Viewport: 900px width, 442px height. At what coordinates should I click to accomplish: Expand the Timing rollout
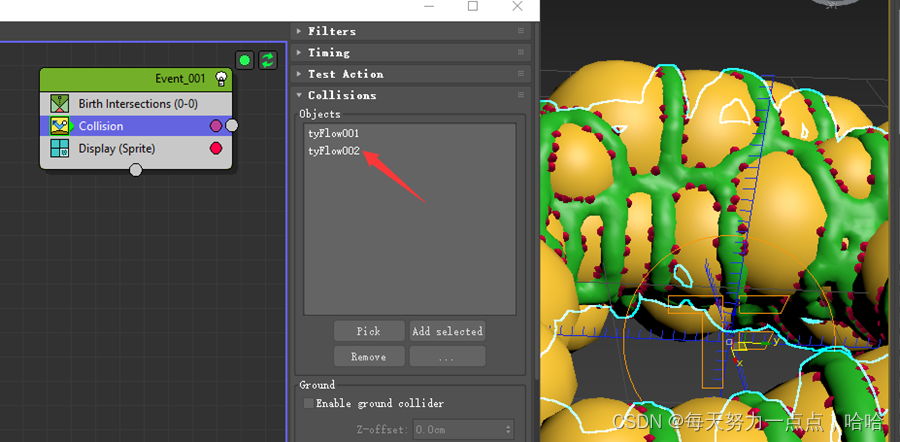(410, 52)
